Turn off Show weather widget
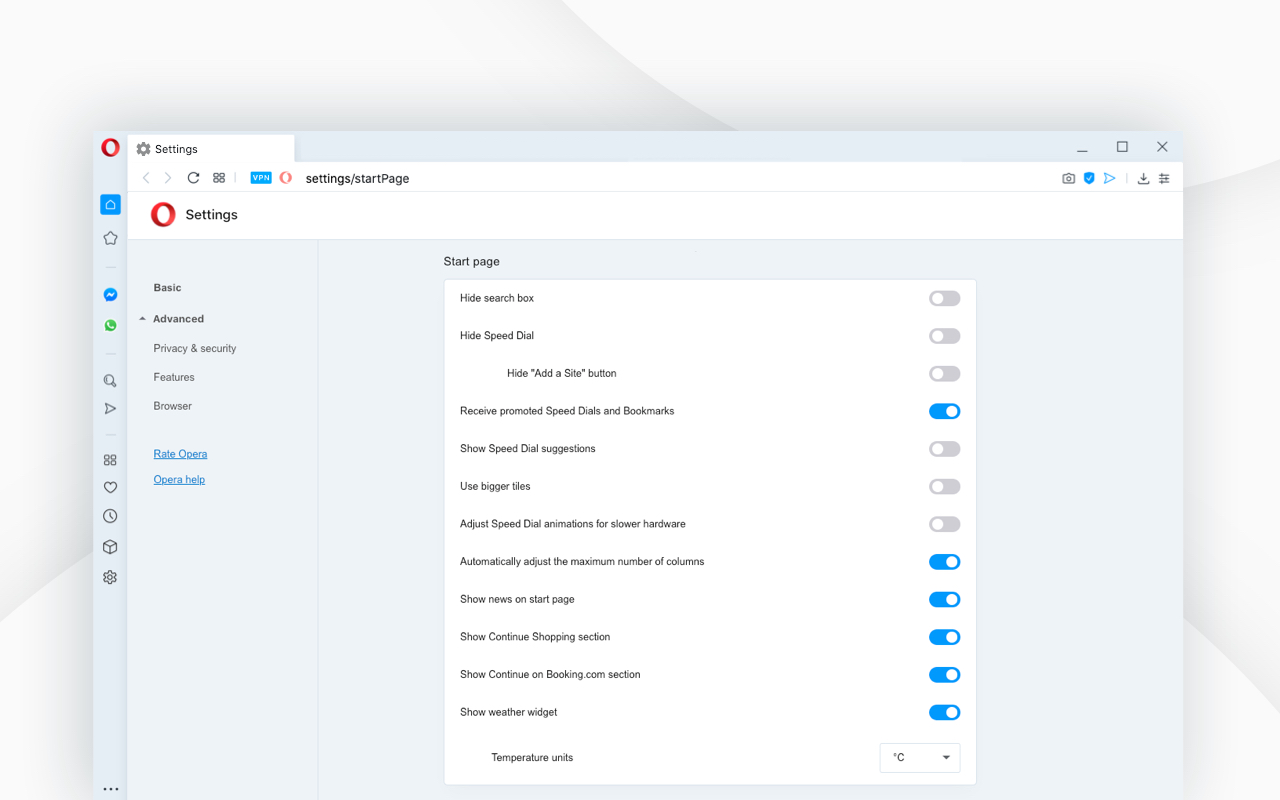This screenshot has width=1280, height=800. 944,712
